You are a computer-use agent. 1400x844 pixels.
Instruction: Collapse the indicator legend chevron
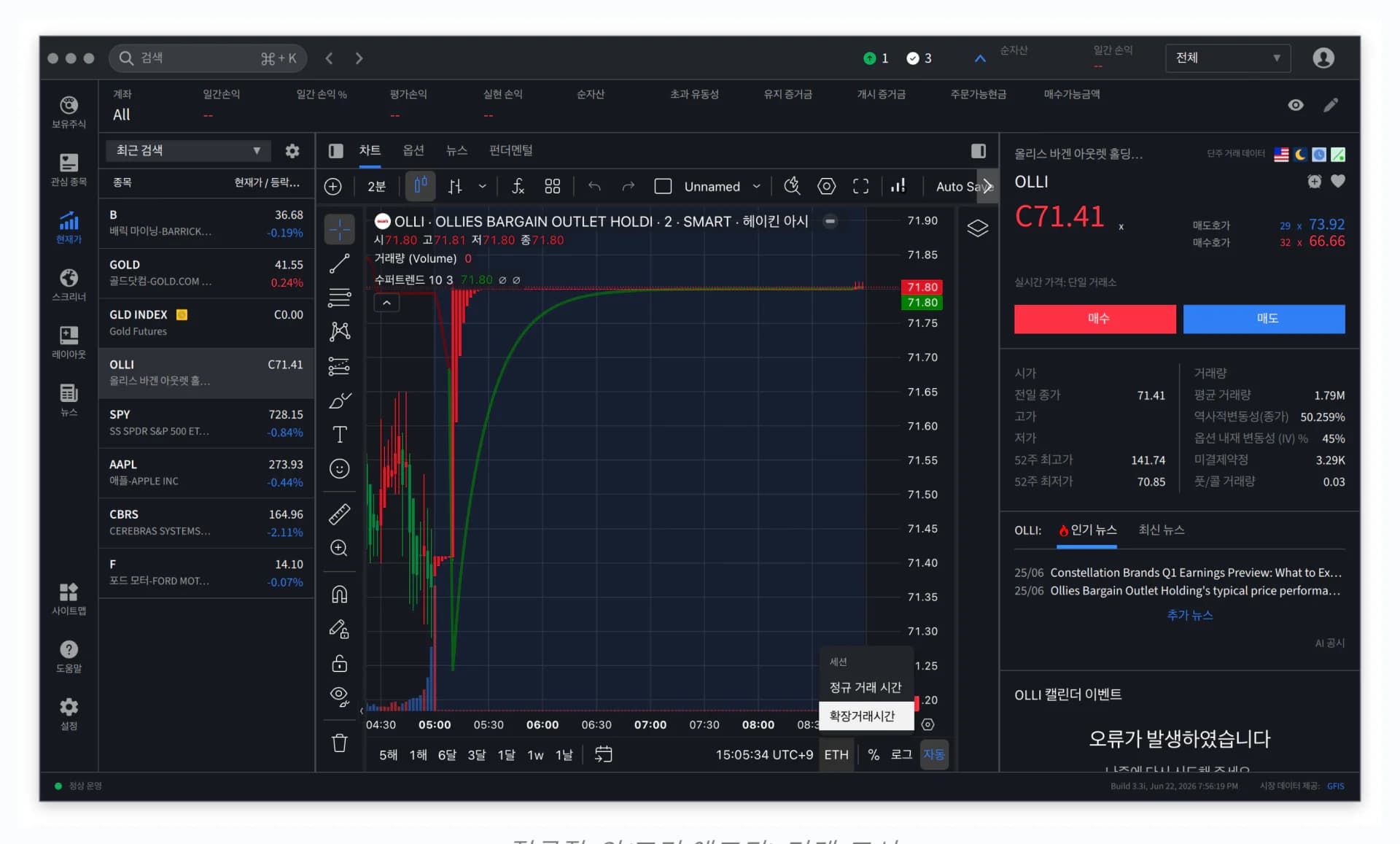tap(386, 303)
